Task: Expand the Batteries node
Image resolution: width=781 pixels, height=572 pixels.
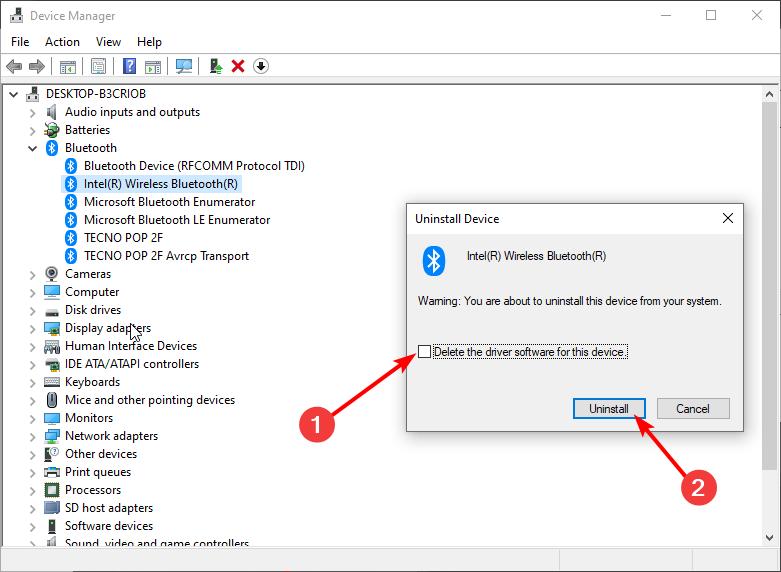Action: click(32, 131)
